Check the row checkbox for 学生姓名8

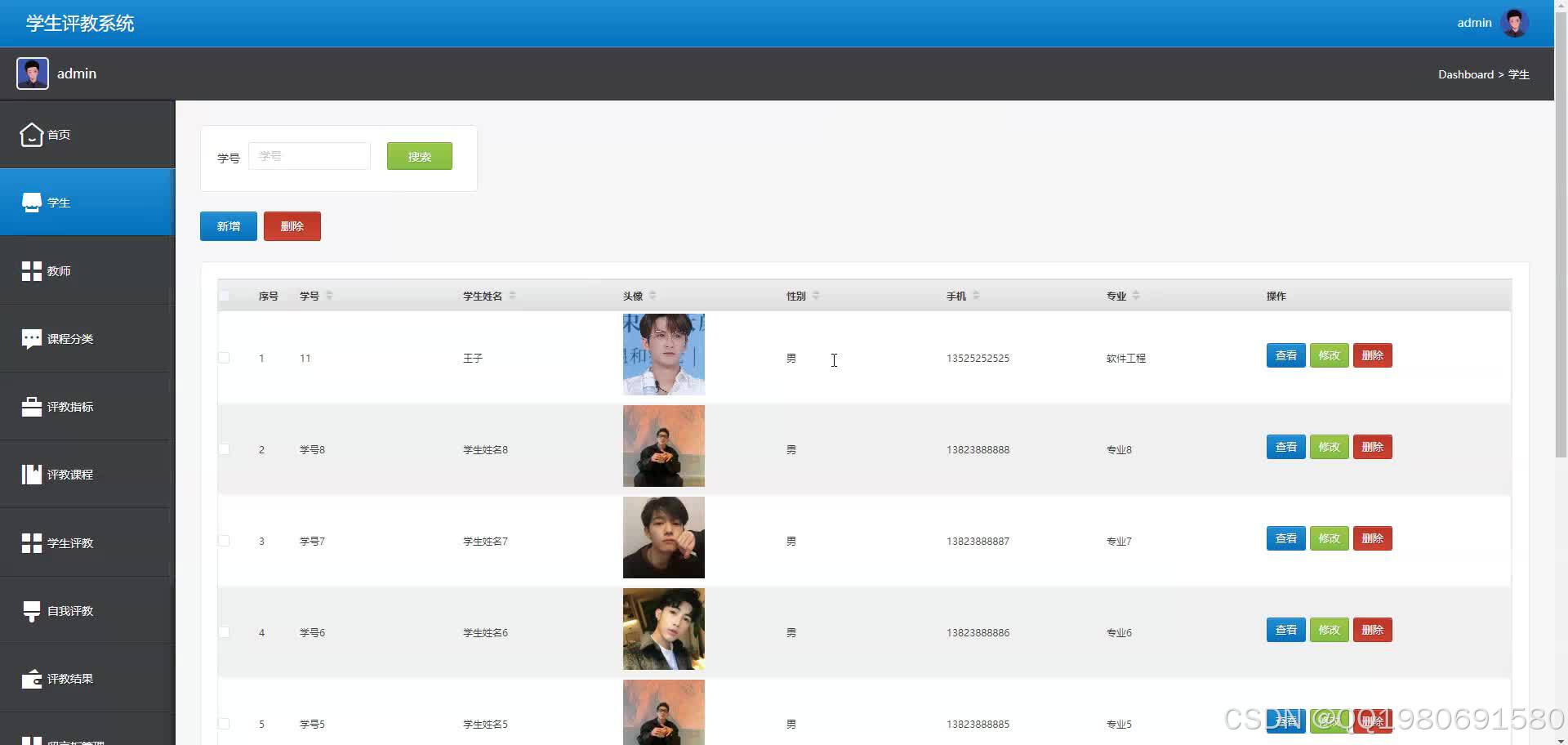(224, 449)
